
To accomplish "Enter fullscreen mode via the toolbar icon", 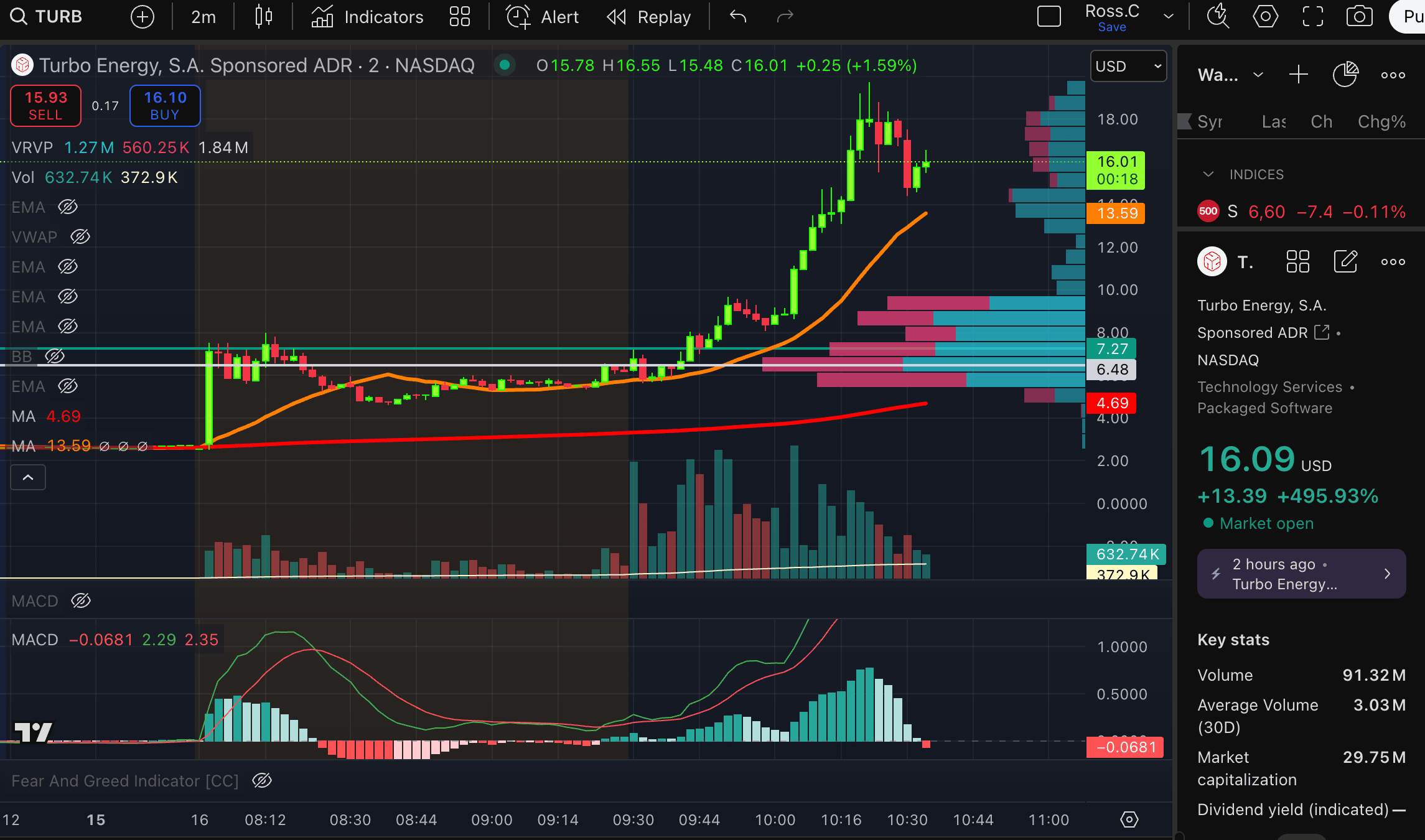I will [x=1312, y=17].
